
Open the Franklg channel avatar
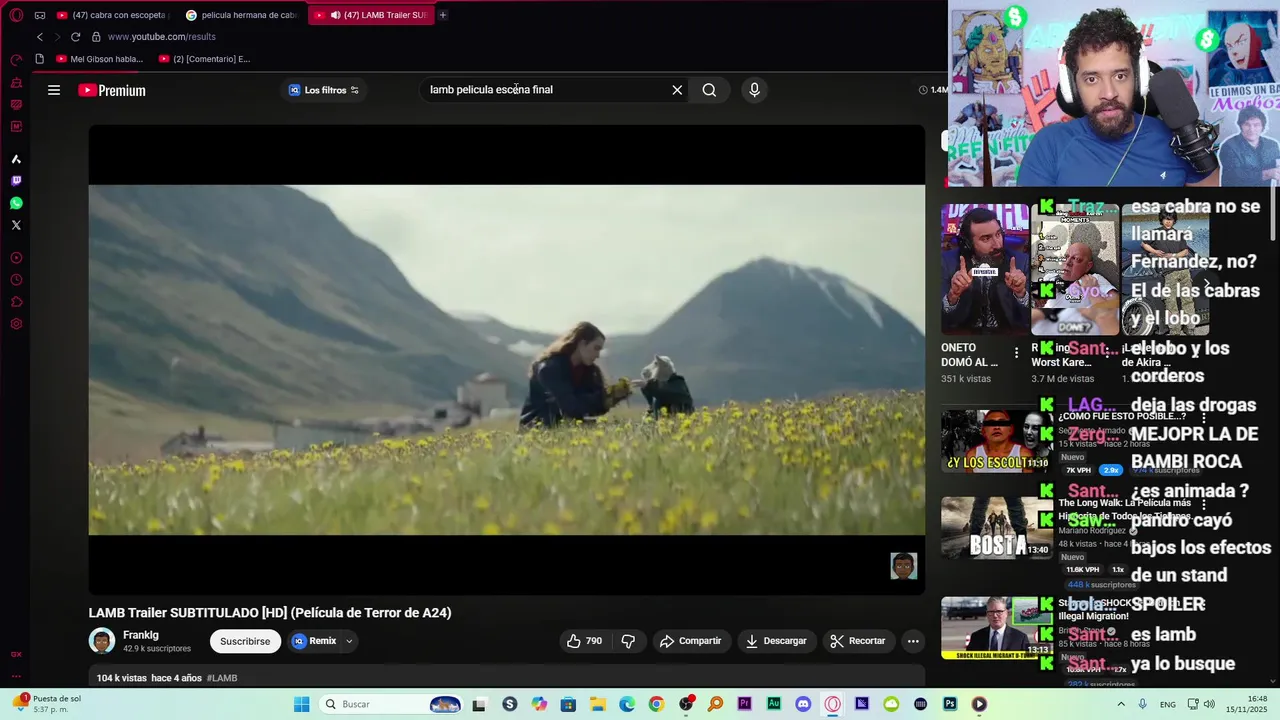[102, 641]
